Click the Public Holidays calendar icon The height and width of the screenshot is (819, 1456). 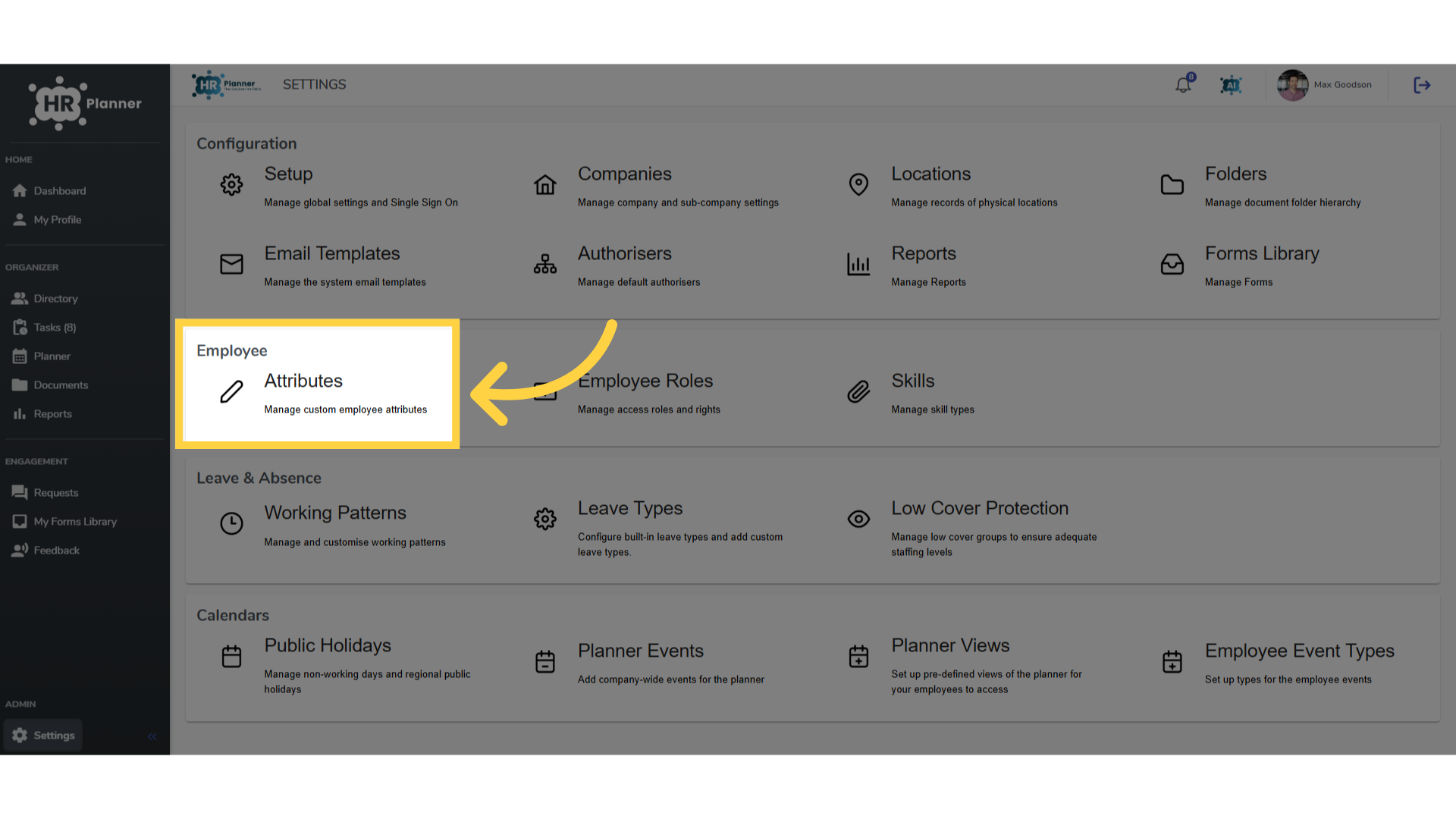point(231,656)
